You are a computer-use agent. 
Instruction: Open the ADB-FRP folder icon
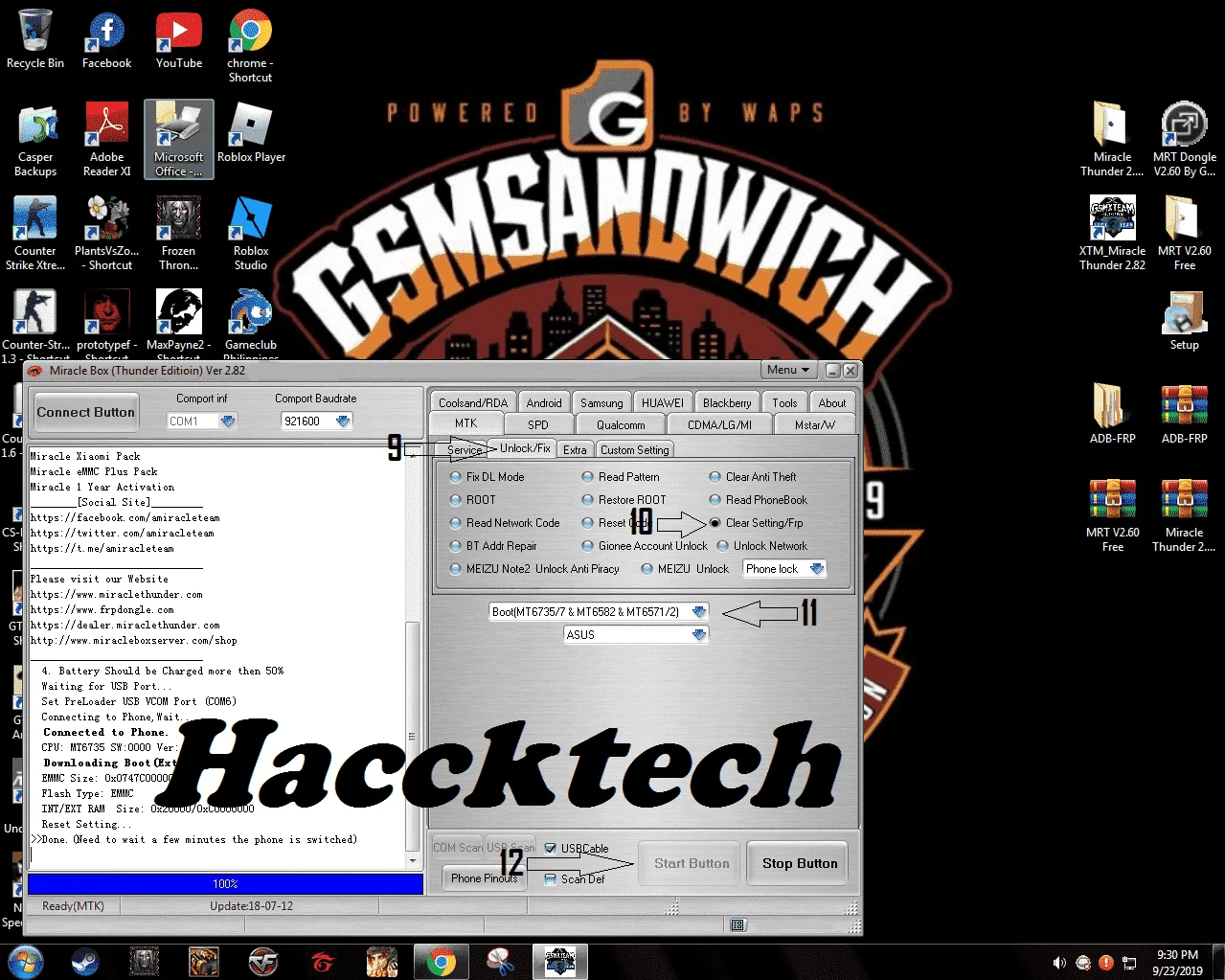[x=1112, y=415]
